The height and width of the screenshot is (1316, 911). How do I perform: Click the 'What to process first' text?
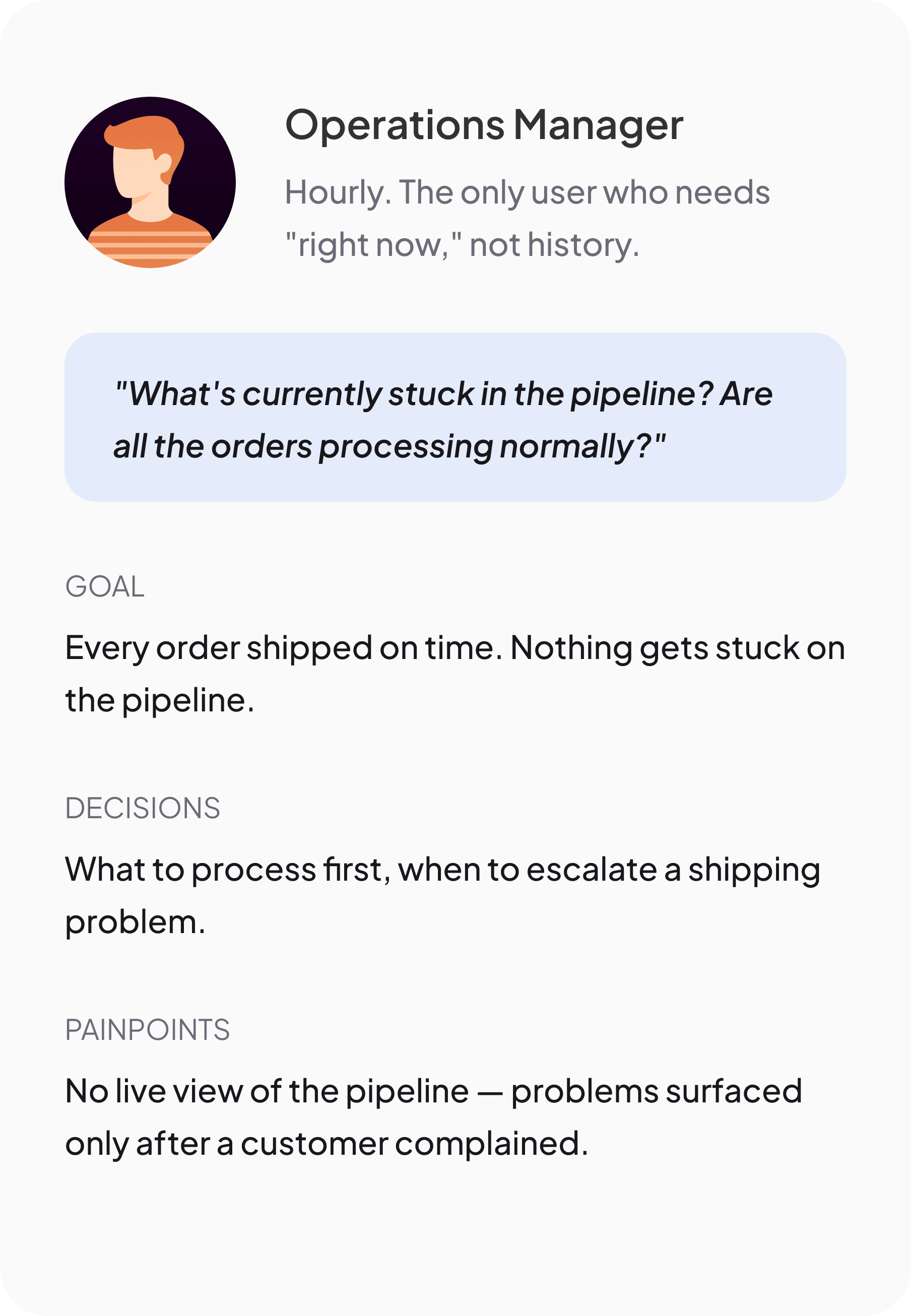228,870
